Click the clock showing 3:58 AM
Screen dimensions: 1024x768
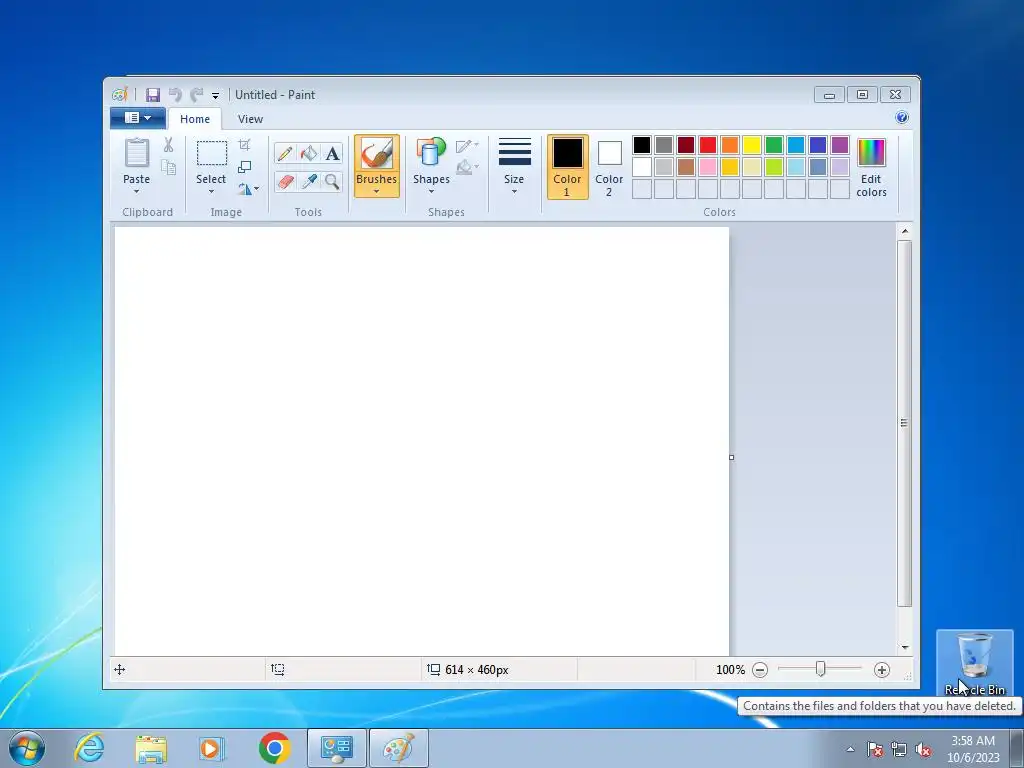[x=973, y=741]
